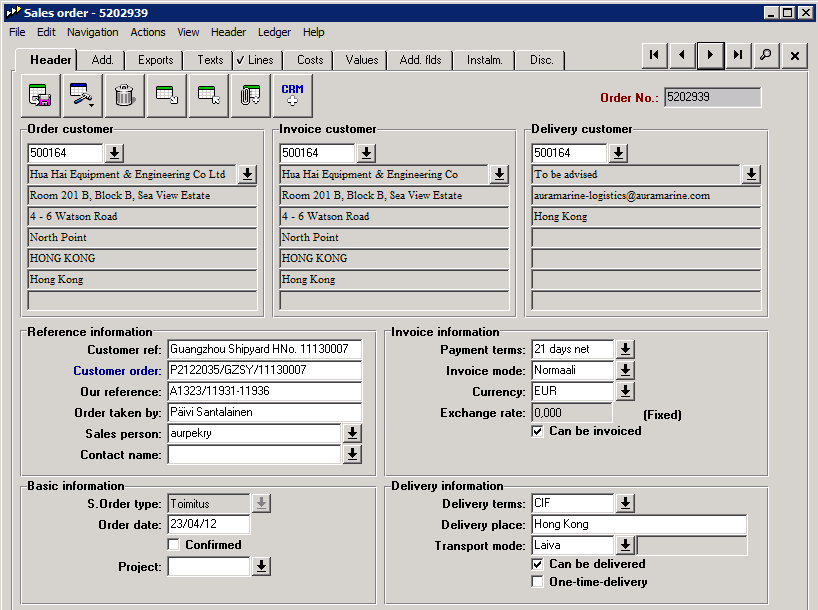Switch to the Add. tab
Image resolution: width=818 pixels, height=610 pixels.
pyautogui.click(x=102, y=60)
